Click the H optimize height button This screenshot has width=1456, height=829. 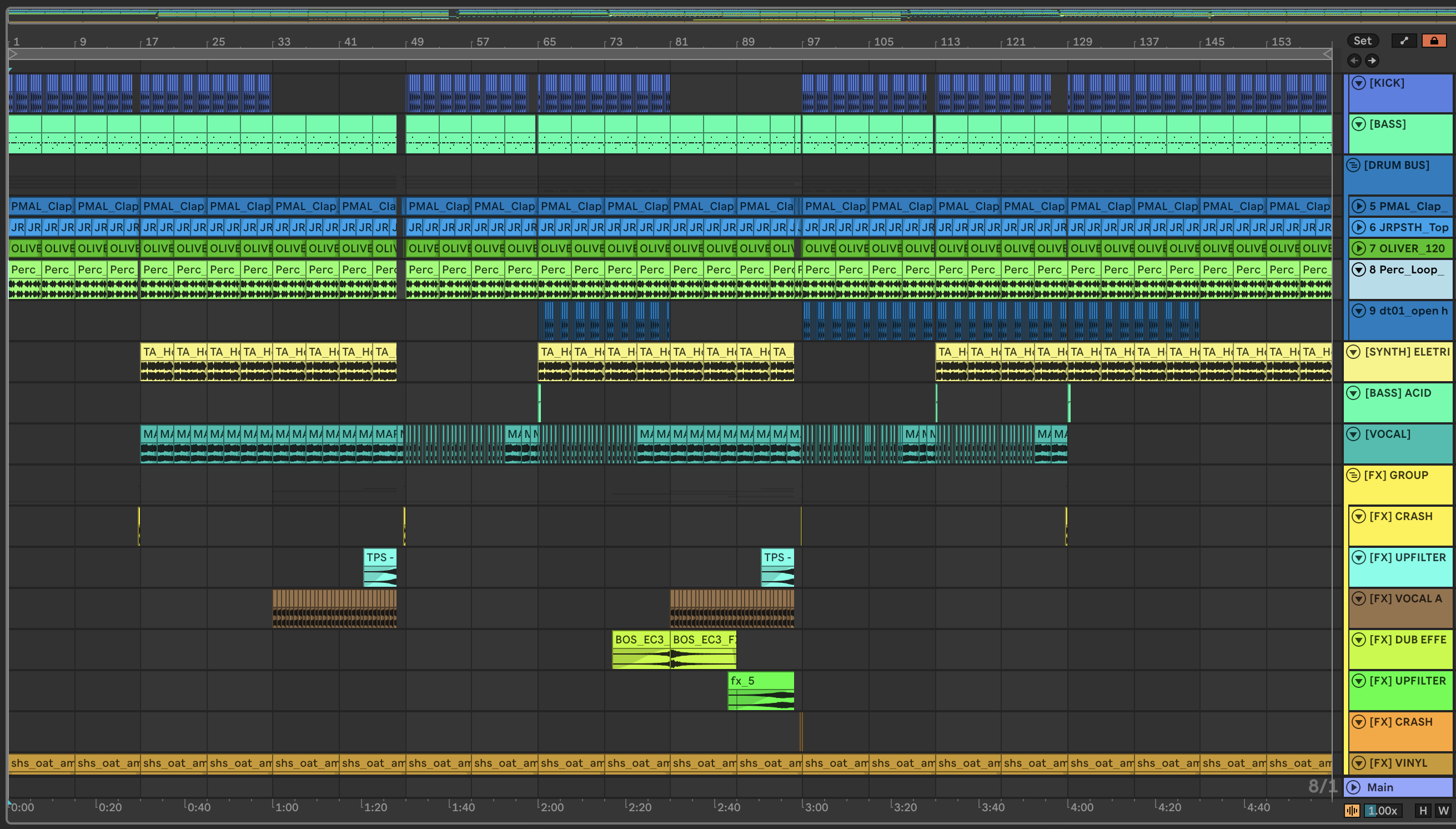[x=1423, y=811]
